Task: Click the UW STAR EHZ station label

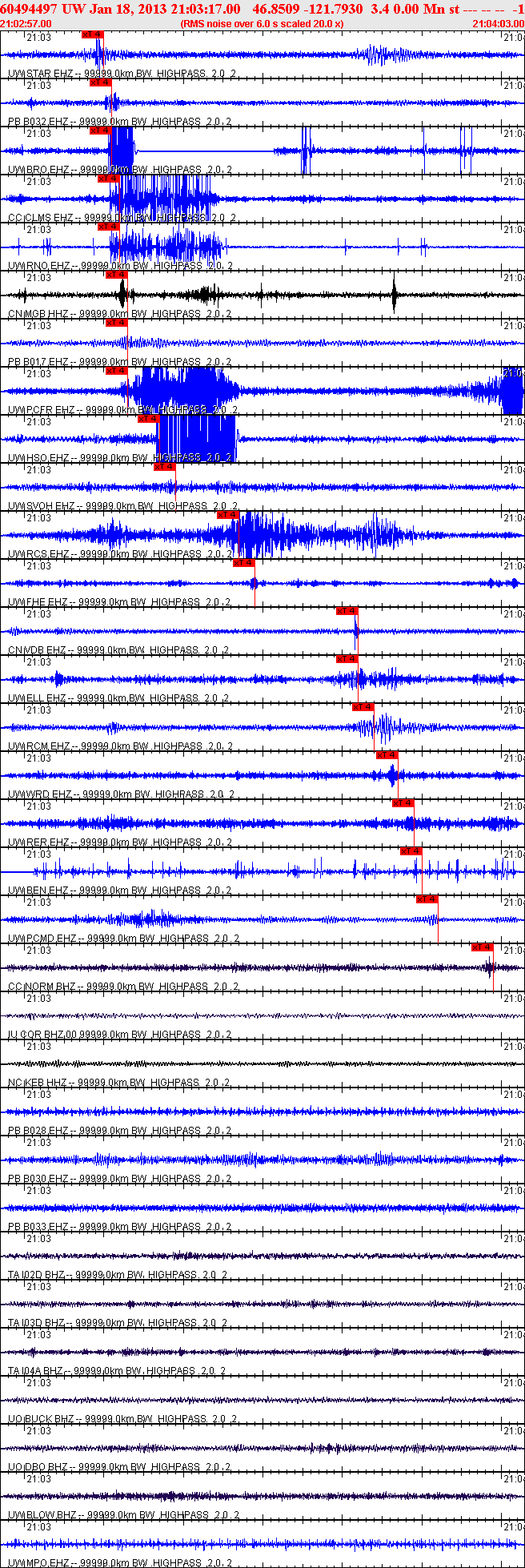Action: pos(41,74)
